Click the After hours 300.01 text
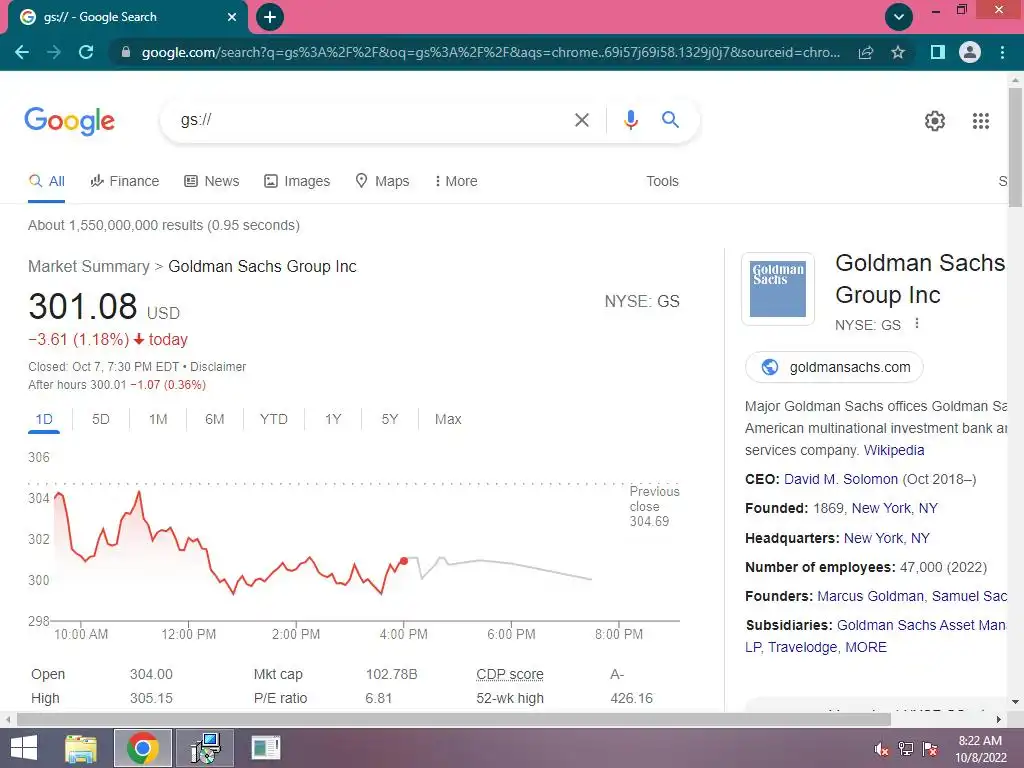Screen dimensions: 1024x768 pyautogui.click(x=77, y=385)
